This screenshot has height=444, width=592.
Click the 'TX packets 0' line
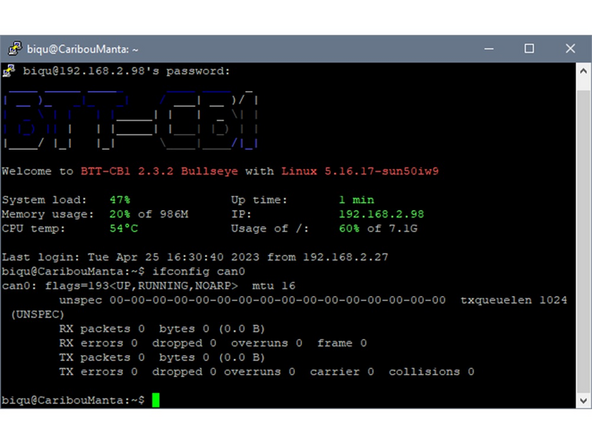point(162,358)
